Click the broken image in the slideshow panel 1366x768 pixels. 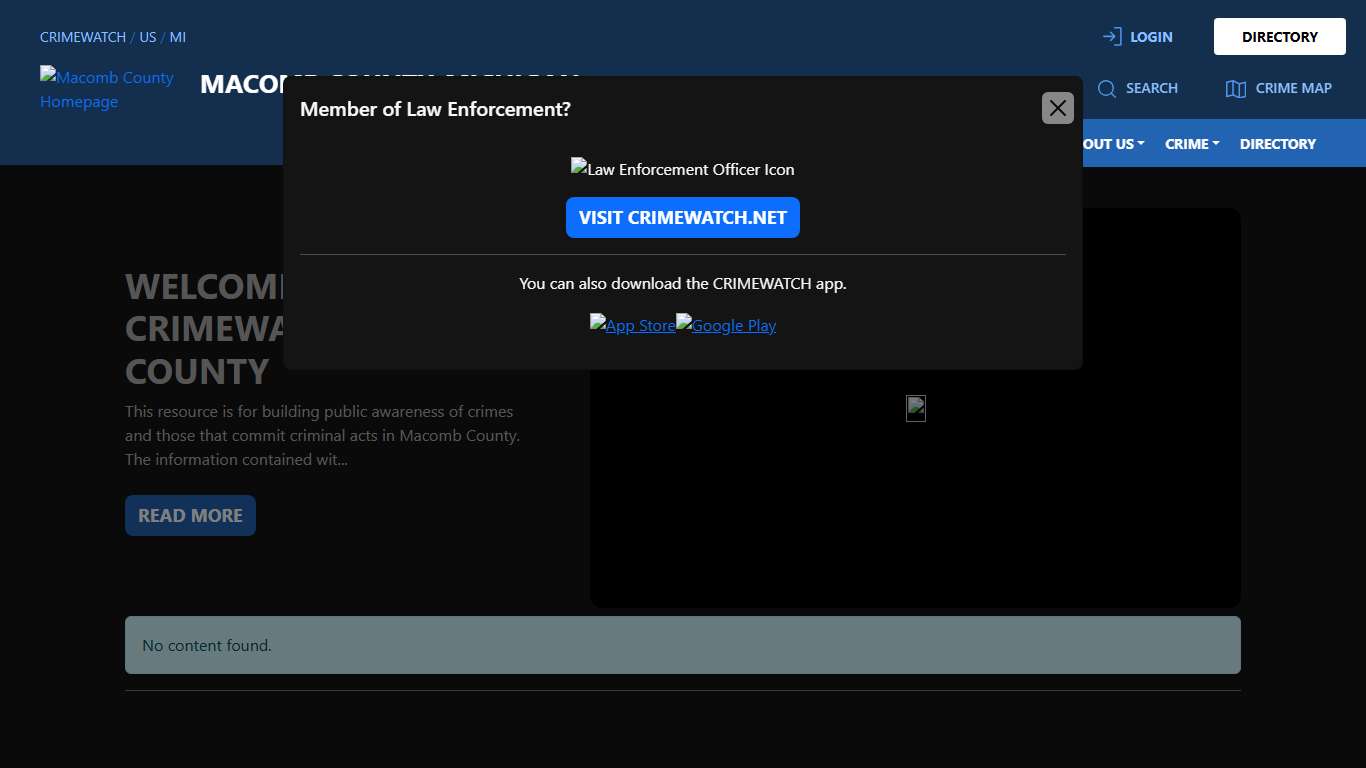pos(915,408)
